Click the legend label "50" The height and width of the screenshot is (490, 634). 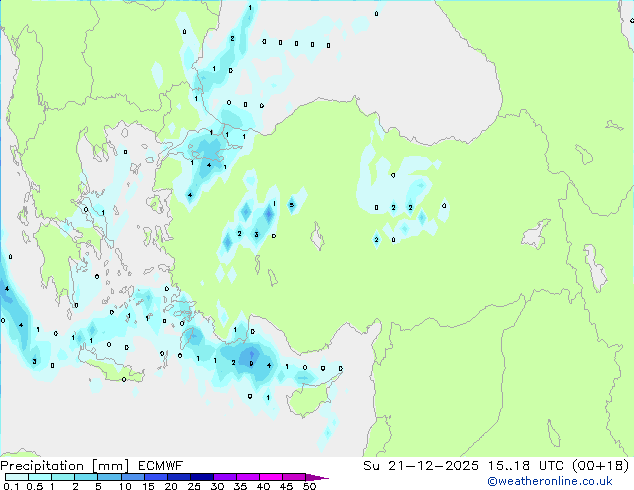(x=309, y=486)
